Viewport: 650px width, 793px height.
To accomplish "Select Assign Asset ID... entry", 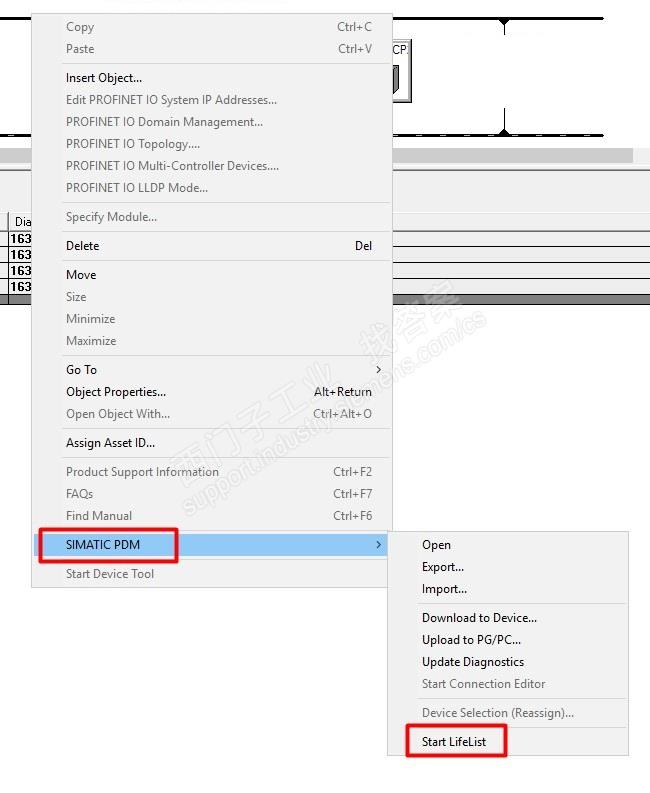I will pos(211,443).
